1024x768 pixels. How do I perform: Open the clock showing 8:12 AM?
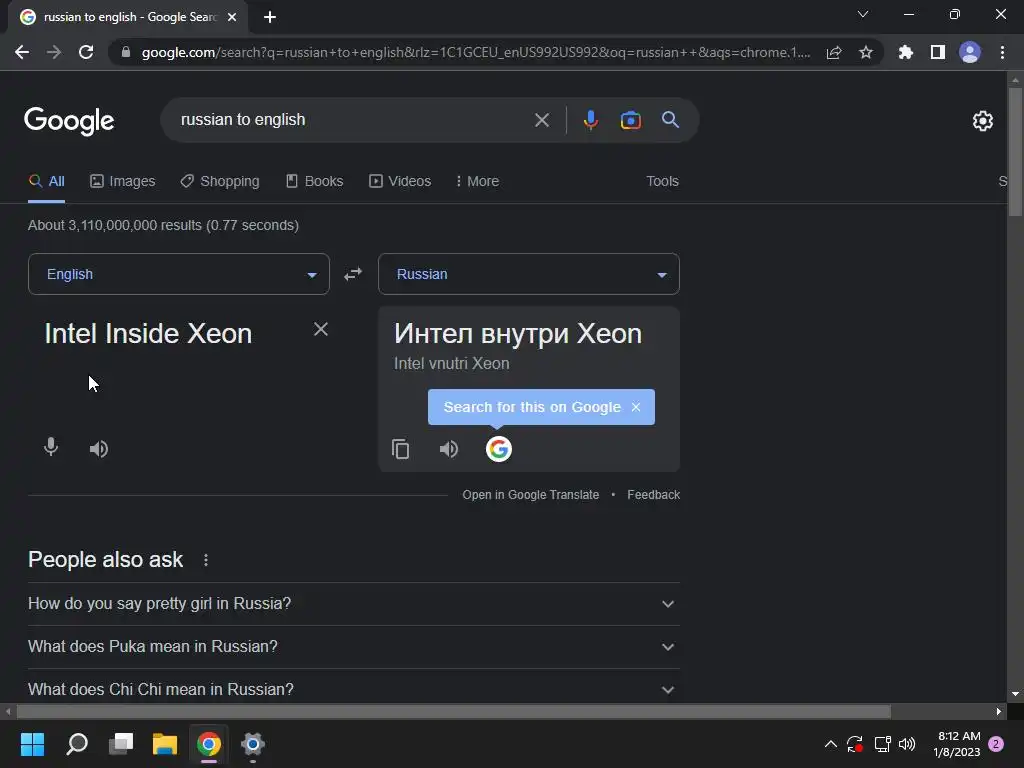[x=957, y=744]
